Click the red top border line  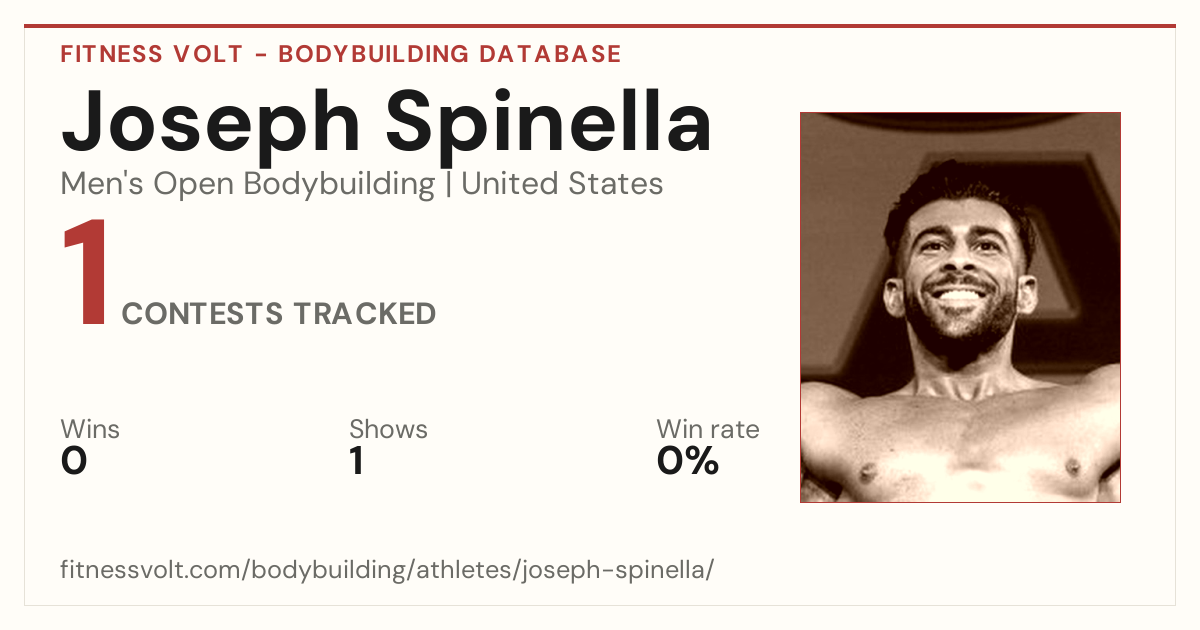600,26
